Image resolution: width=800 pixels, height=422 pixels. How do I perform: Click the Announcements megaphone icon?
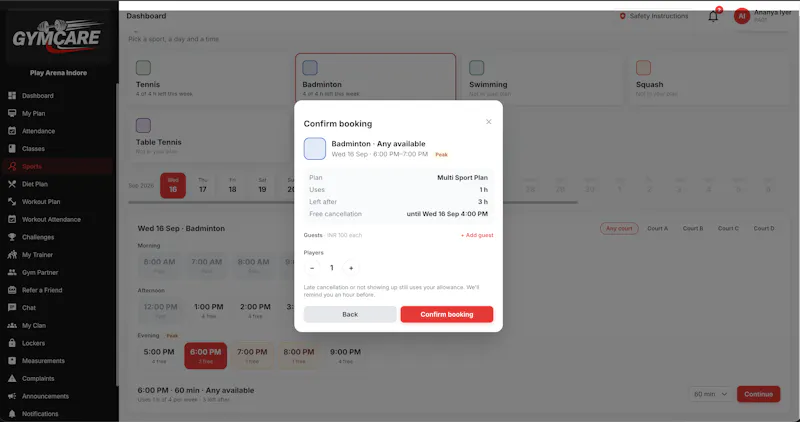pos(12,396)
